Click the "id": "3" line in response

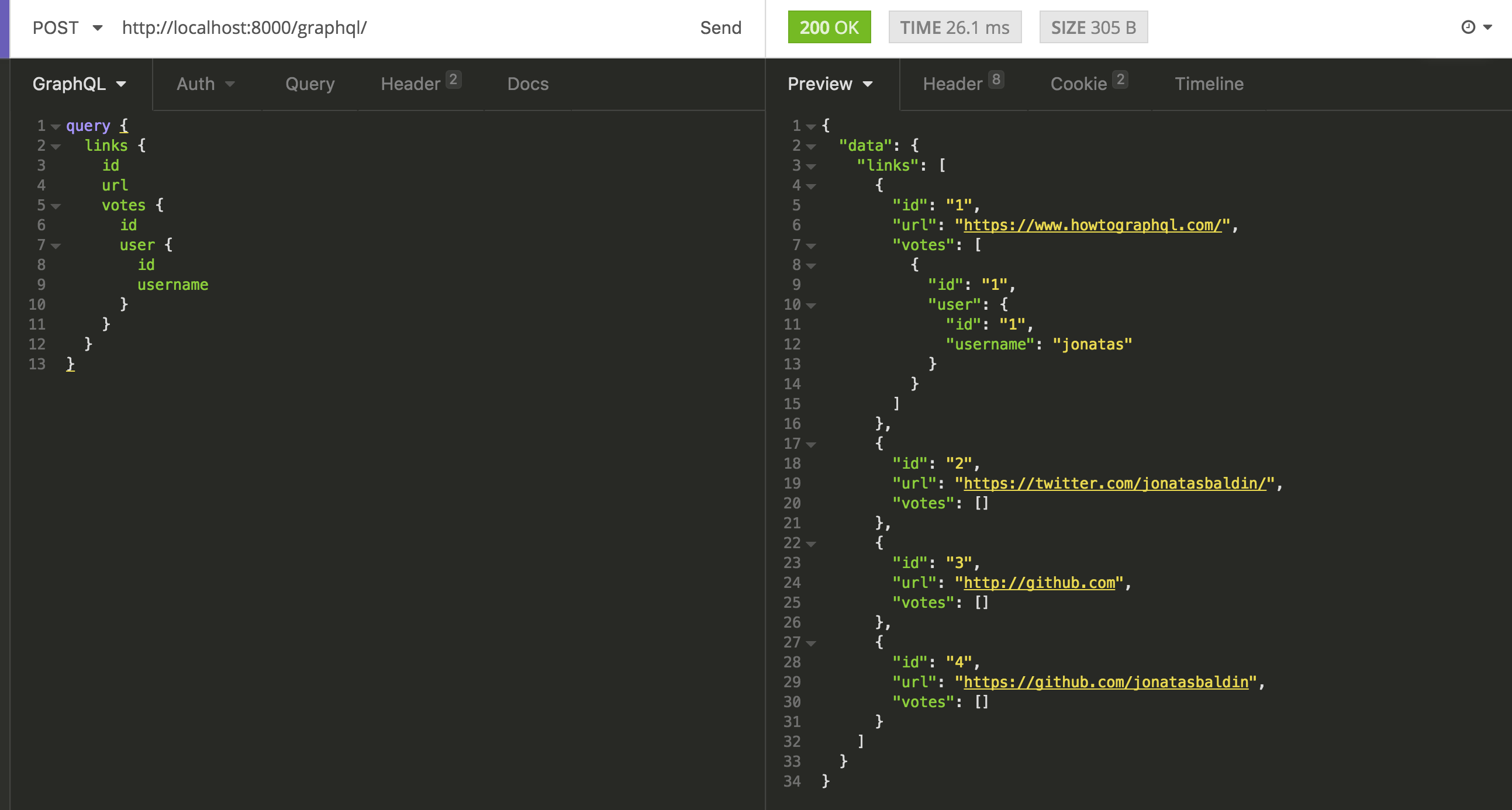point(935,563)
